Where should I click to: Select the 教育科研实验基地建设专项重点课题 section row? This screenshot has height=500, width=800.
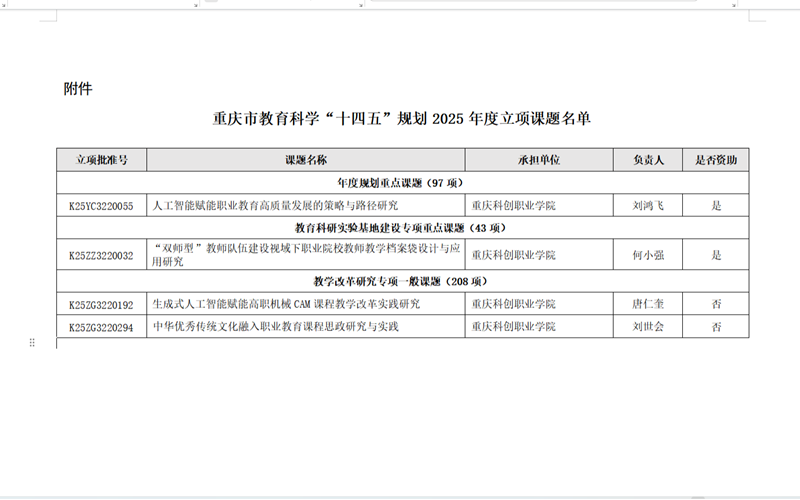tap(400, 229)
